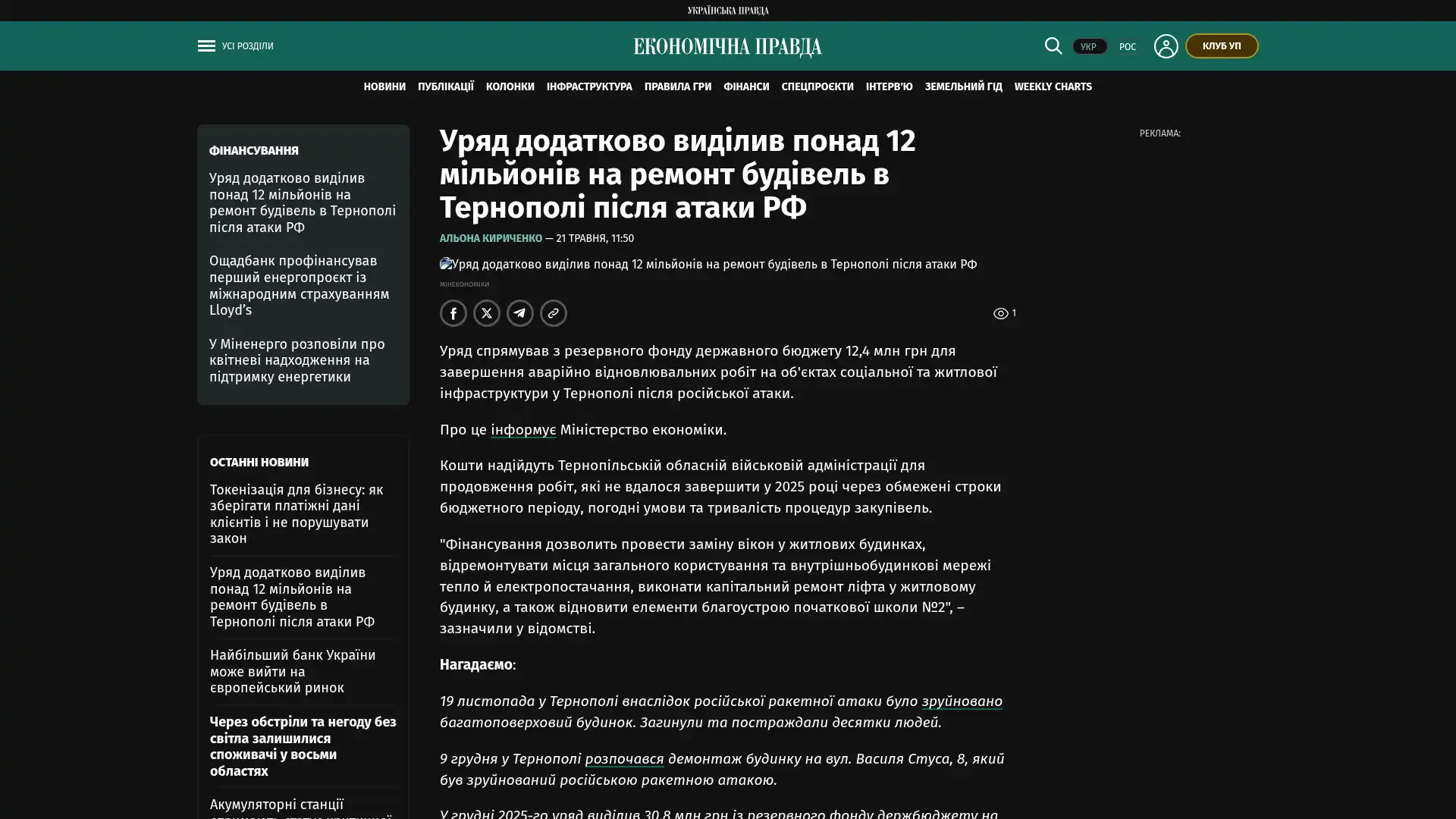Image resolution: width=1456 pixels, height=819 pixels.
Task: Open the user profile icon
Action: point(1166,46)
